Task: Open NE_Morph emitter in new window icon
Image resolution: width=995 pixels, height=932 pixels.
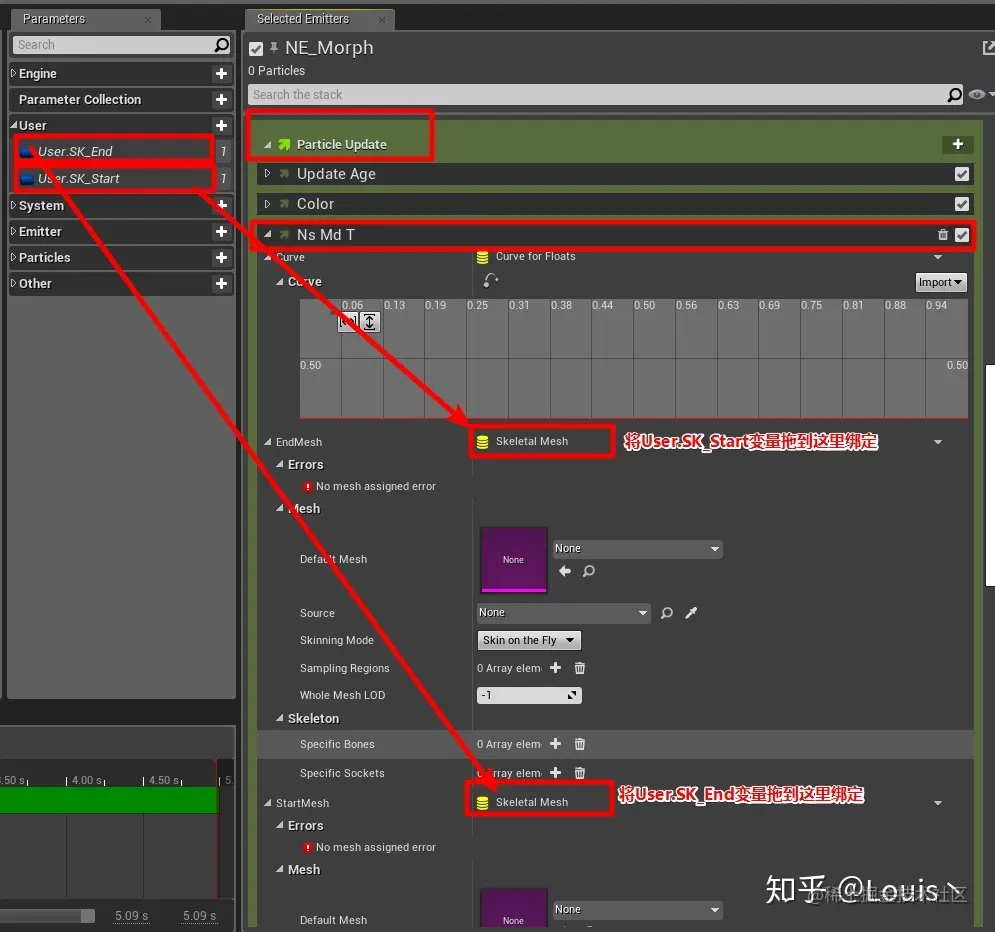Action: point(988,48)
